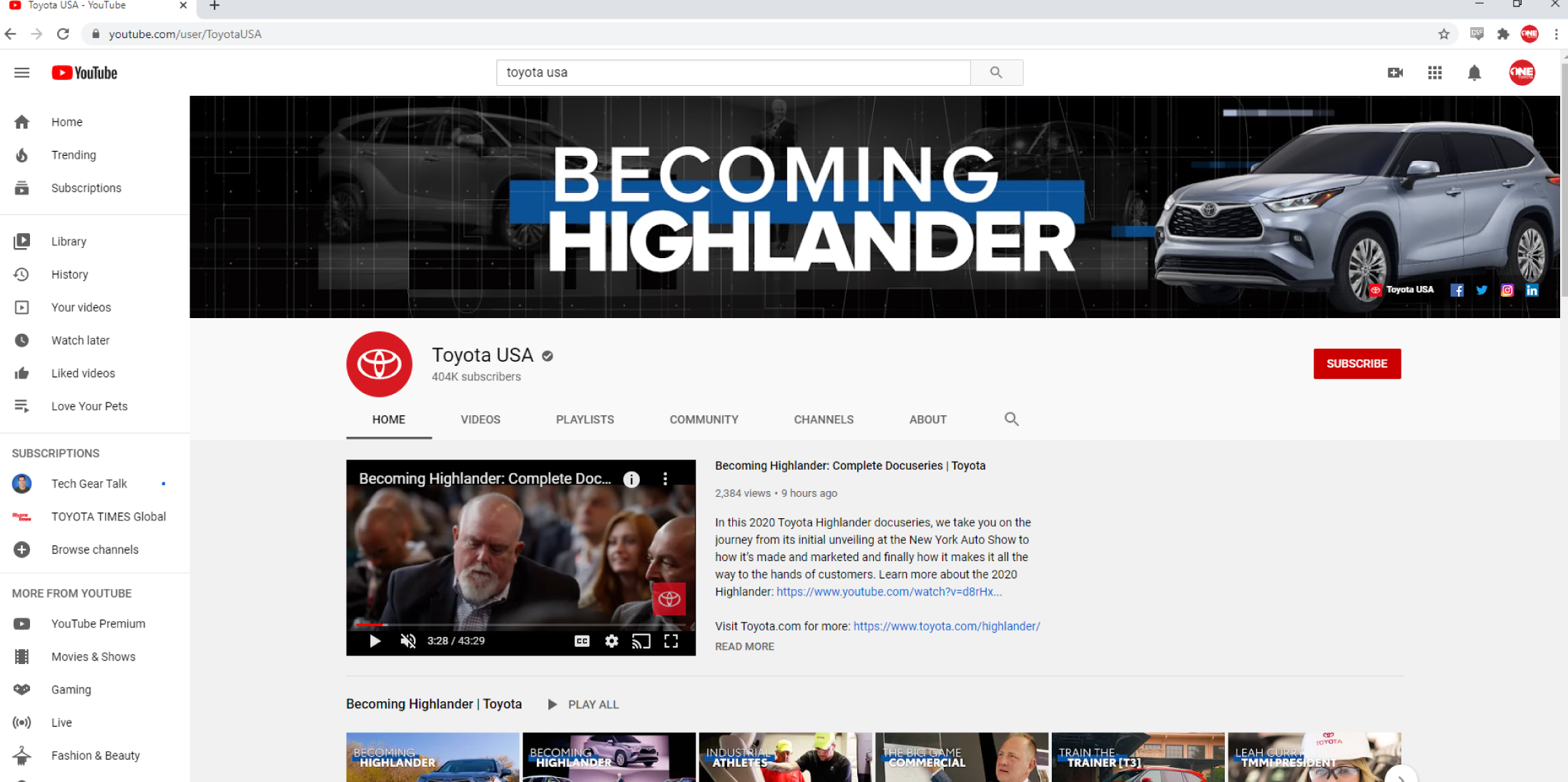The width and height of the screenshot is (1568, 782).
Task: Toggle closed captions on the video
Action: tap(582, 640)
